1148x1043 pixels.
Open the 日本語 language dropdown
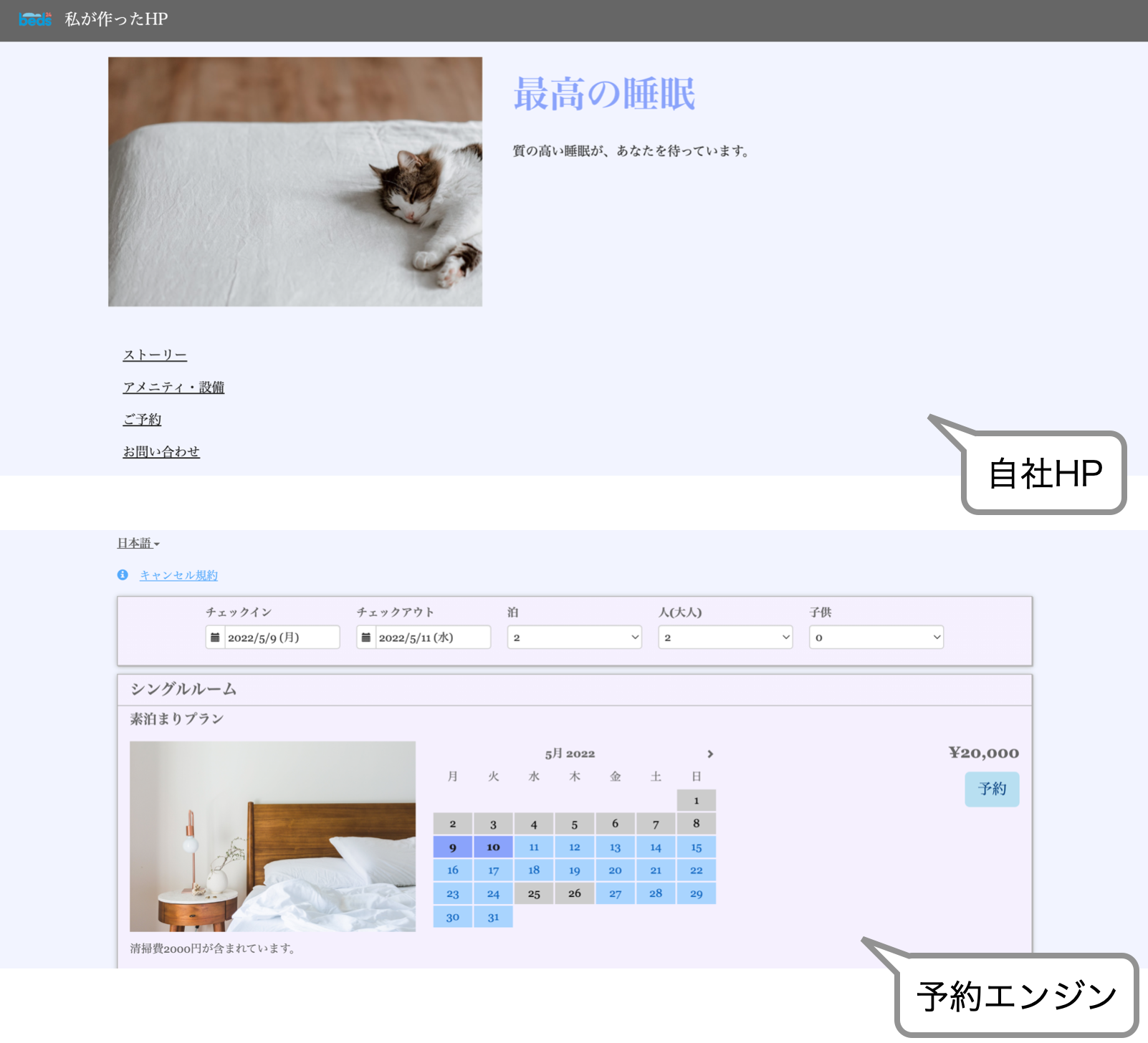coord(138,544)
